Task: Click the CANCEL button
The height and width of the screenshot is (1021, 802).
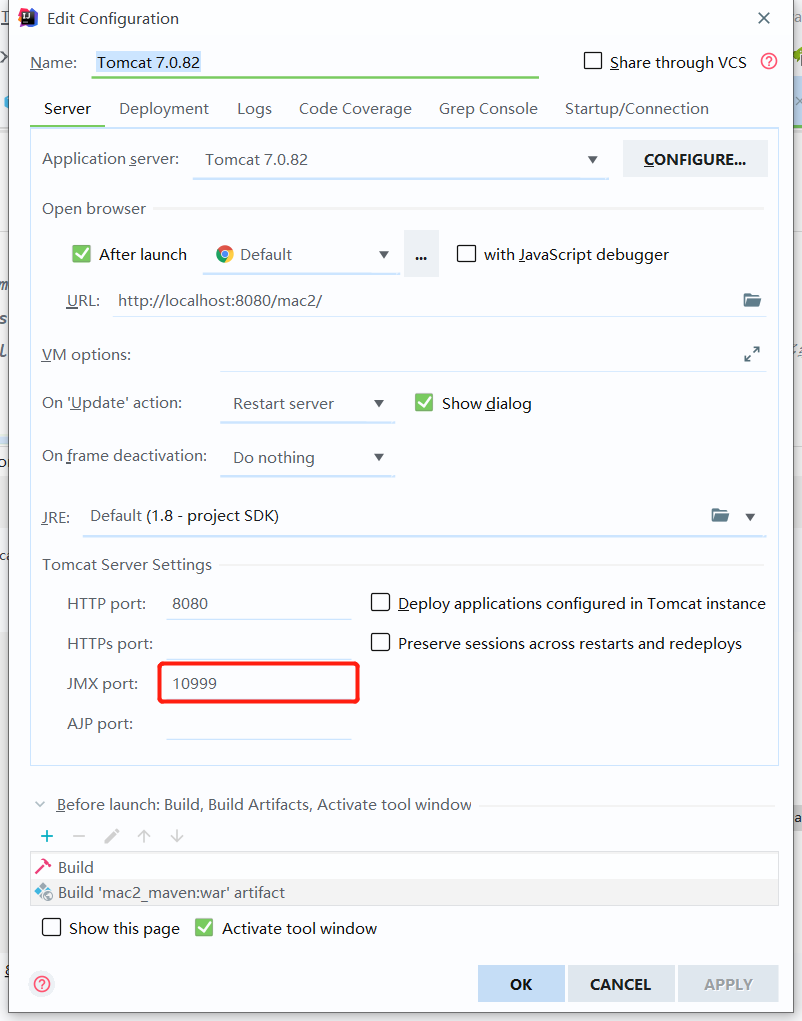Action: (620, 984)
